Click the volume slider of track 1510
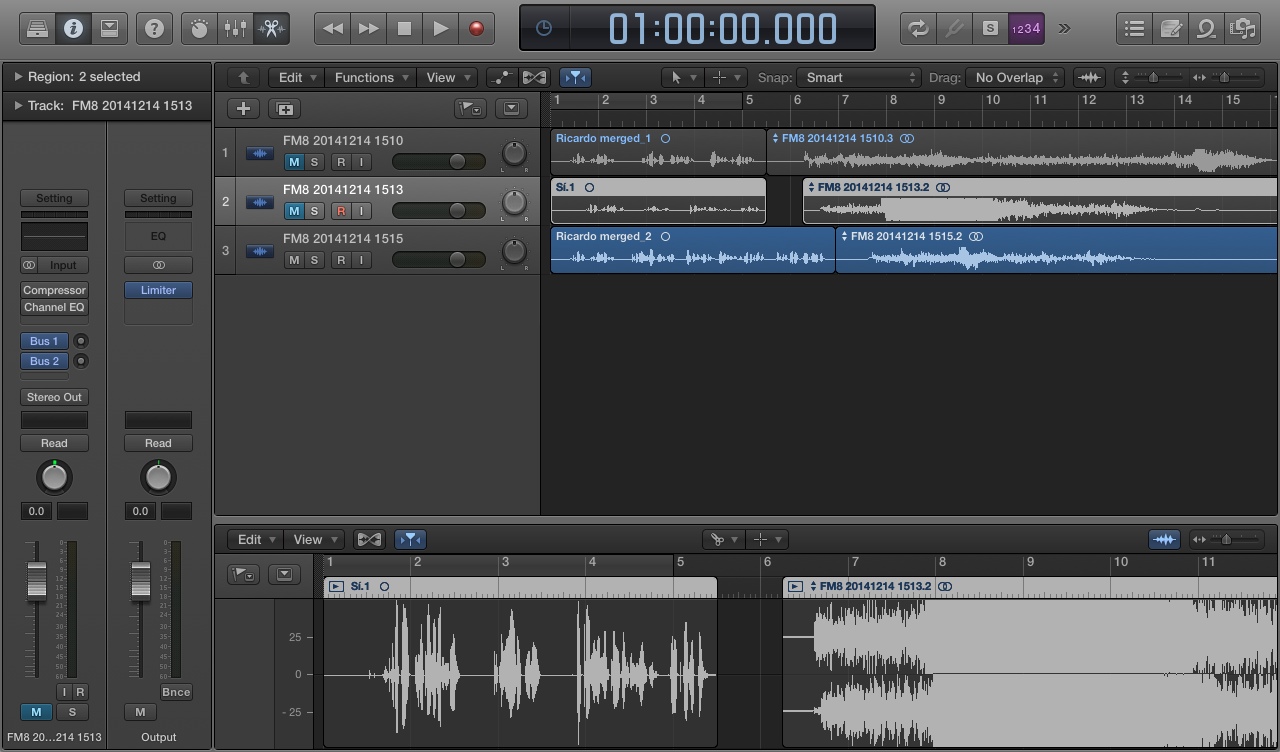 pos(439,162)
